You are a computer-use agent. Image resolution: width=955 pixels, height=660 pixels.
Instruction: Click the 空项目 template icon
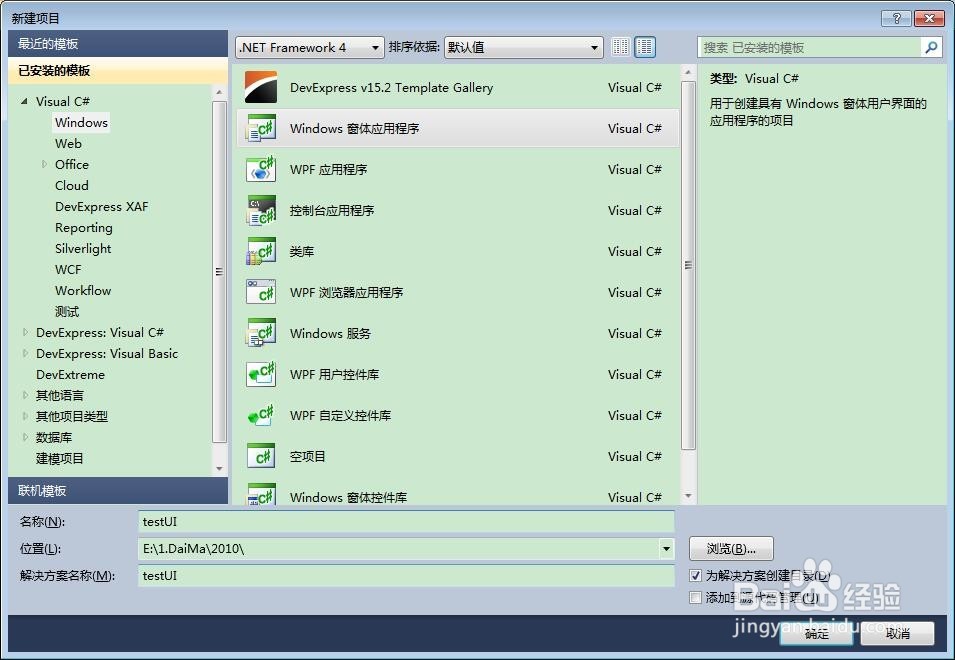coord(261,456)
